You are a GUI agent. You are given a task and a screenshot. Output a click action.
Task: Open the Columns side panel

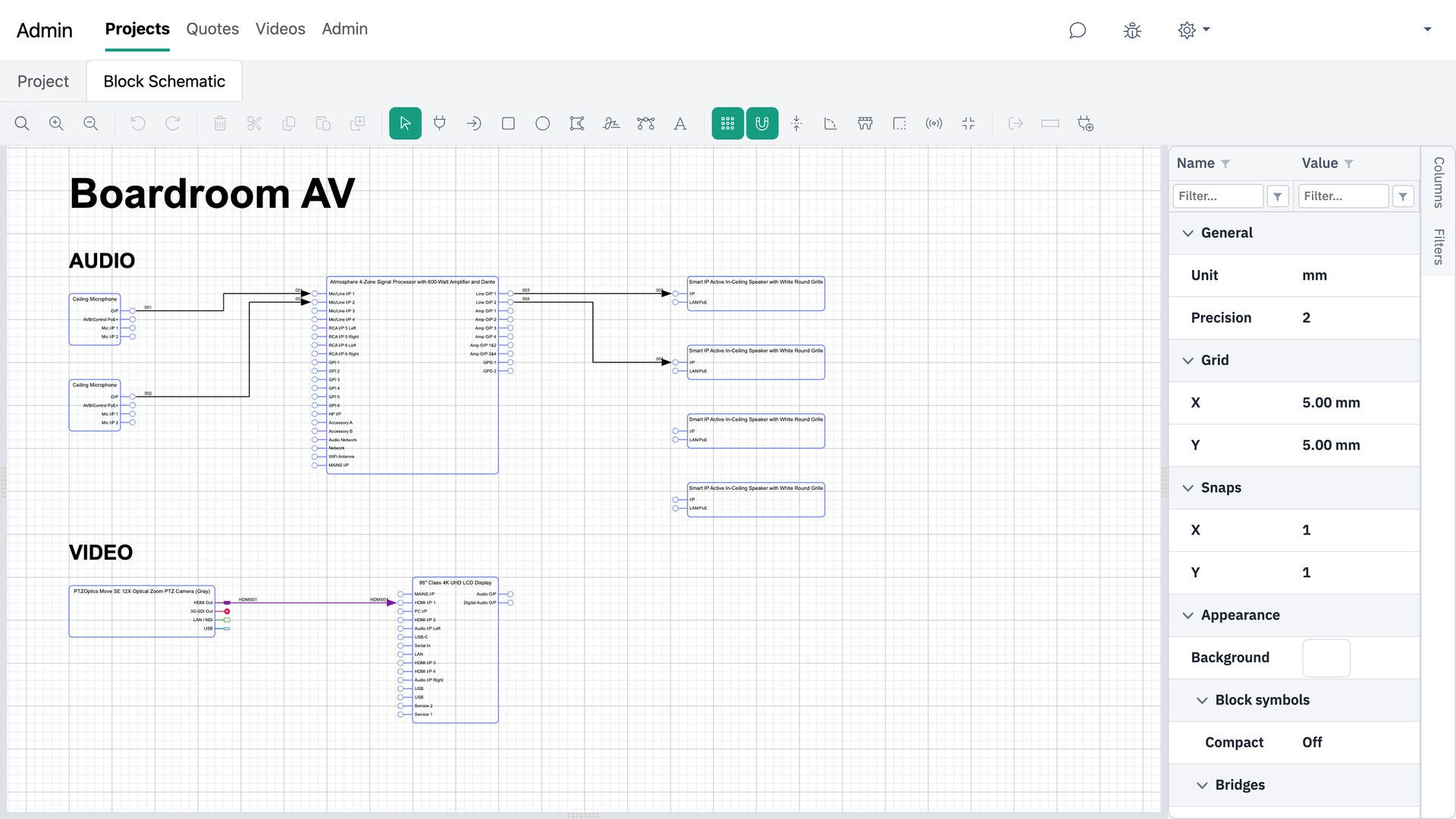1439,183
